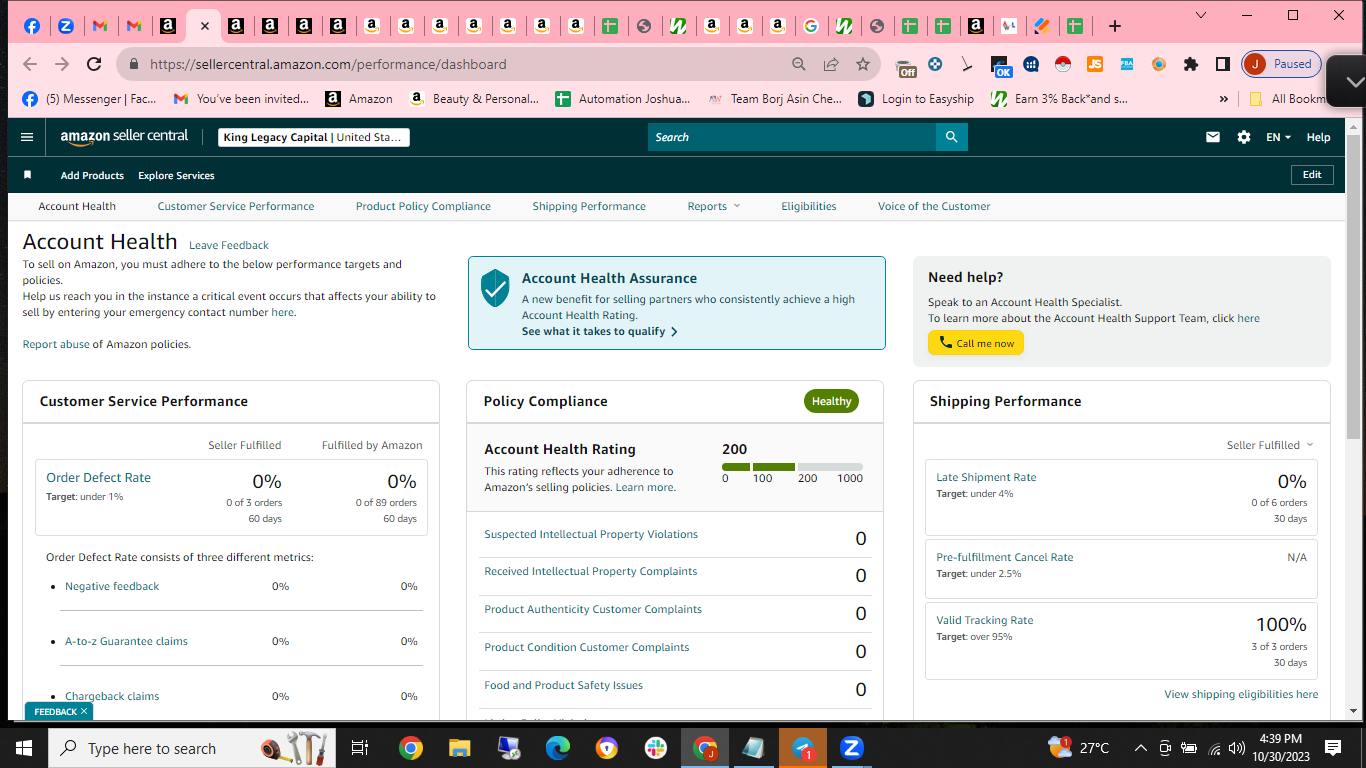Click the Leave Feedback link
1366x768 pixels.
click(x=229, y=245)
